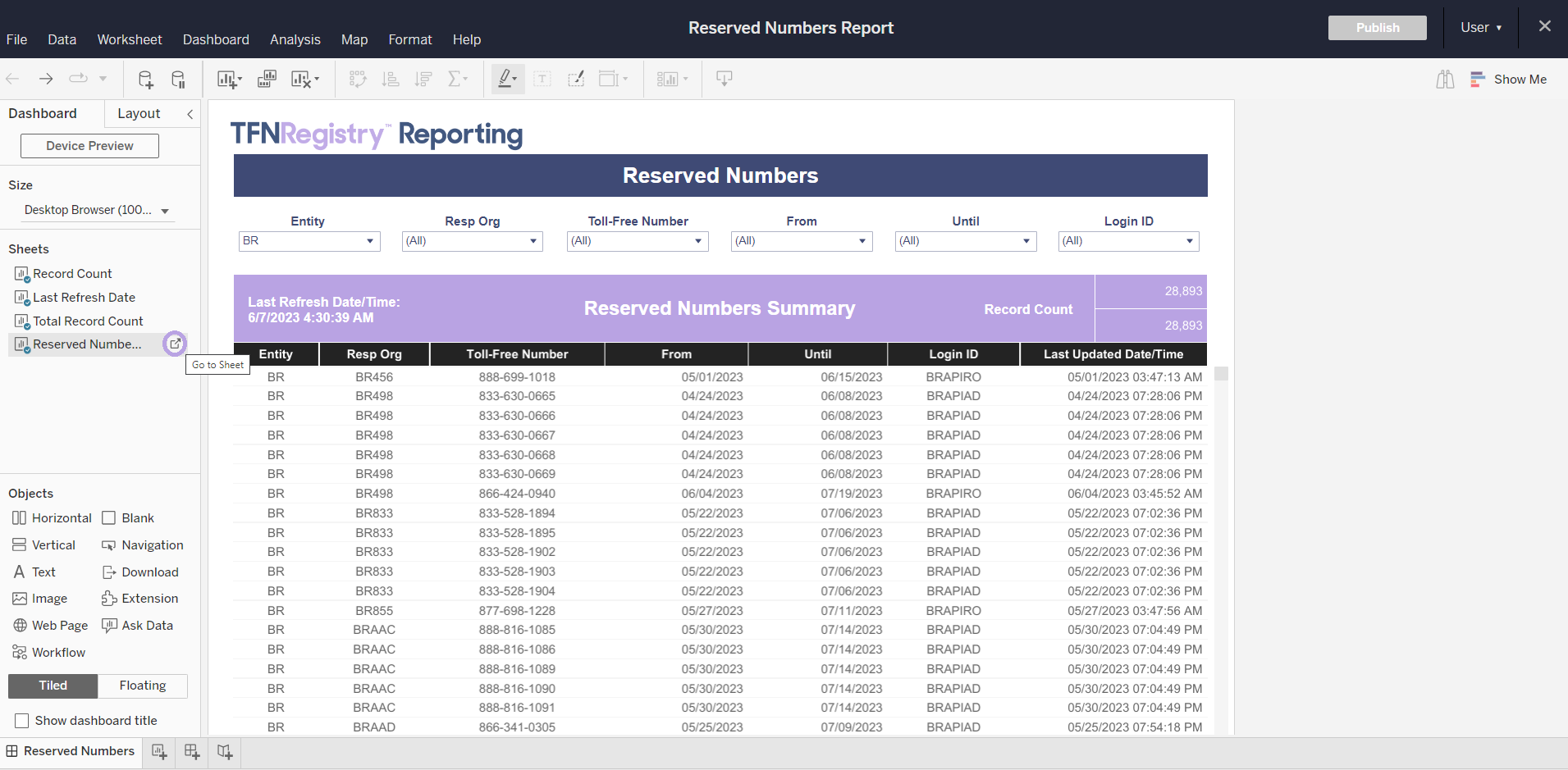
Task: Open the Map menu
Action: tap(354, 39)
